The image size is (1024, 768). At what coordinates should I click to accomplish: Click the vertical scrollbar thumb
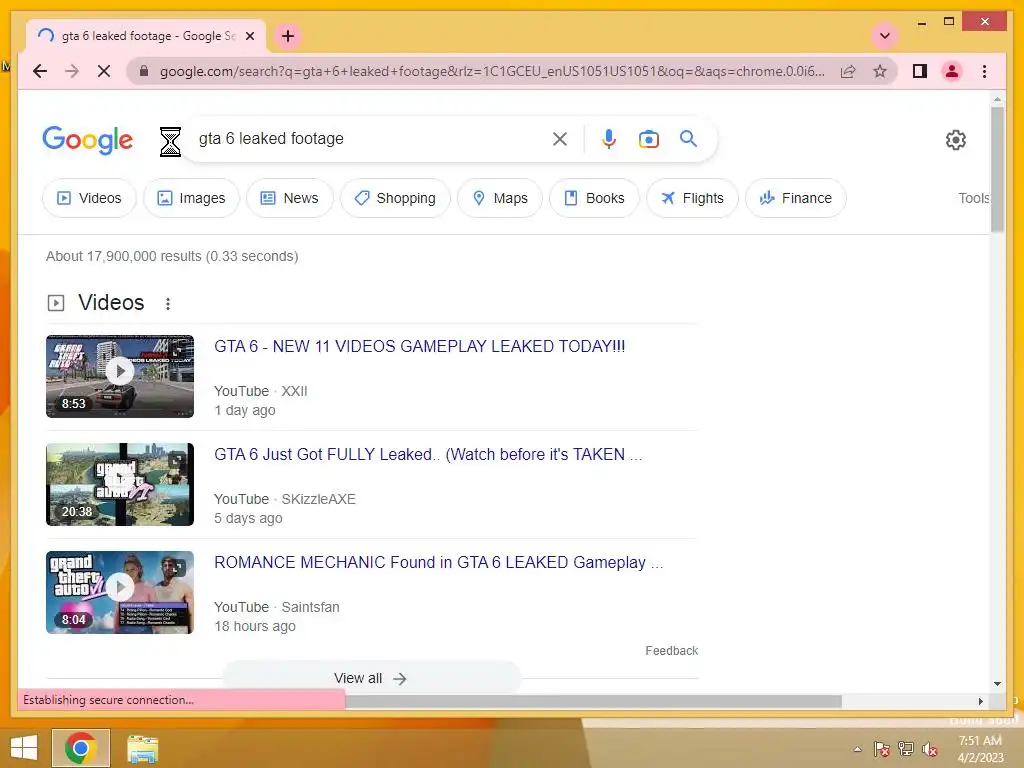pos(997,168)
